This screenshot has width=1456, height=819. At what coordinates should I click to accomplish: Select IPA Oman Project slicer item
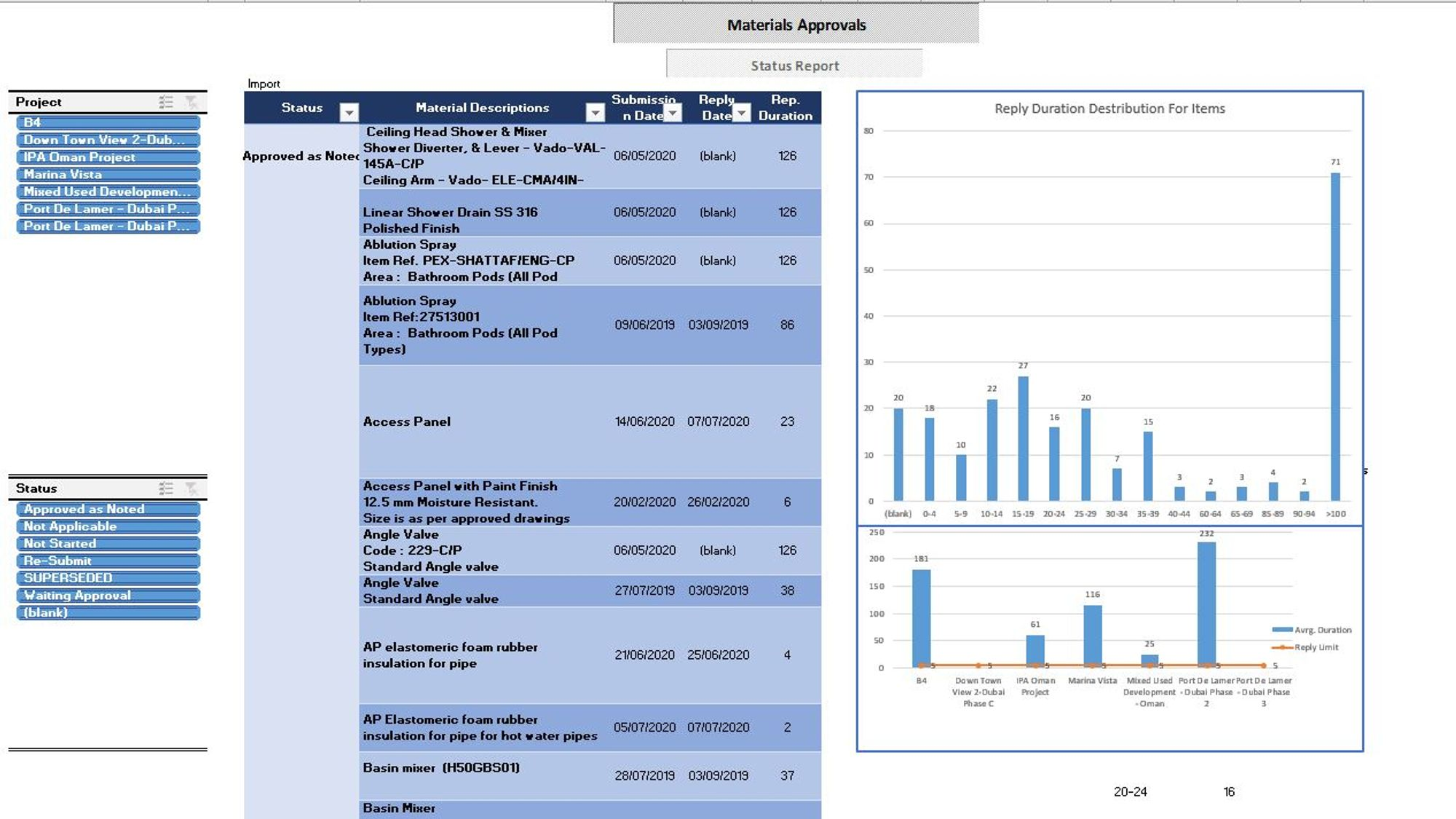pyautogui.click(x=108, y=157)
